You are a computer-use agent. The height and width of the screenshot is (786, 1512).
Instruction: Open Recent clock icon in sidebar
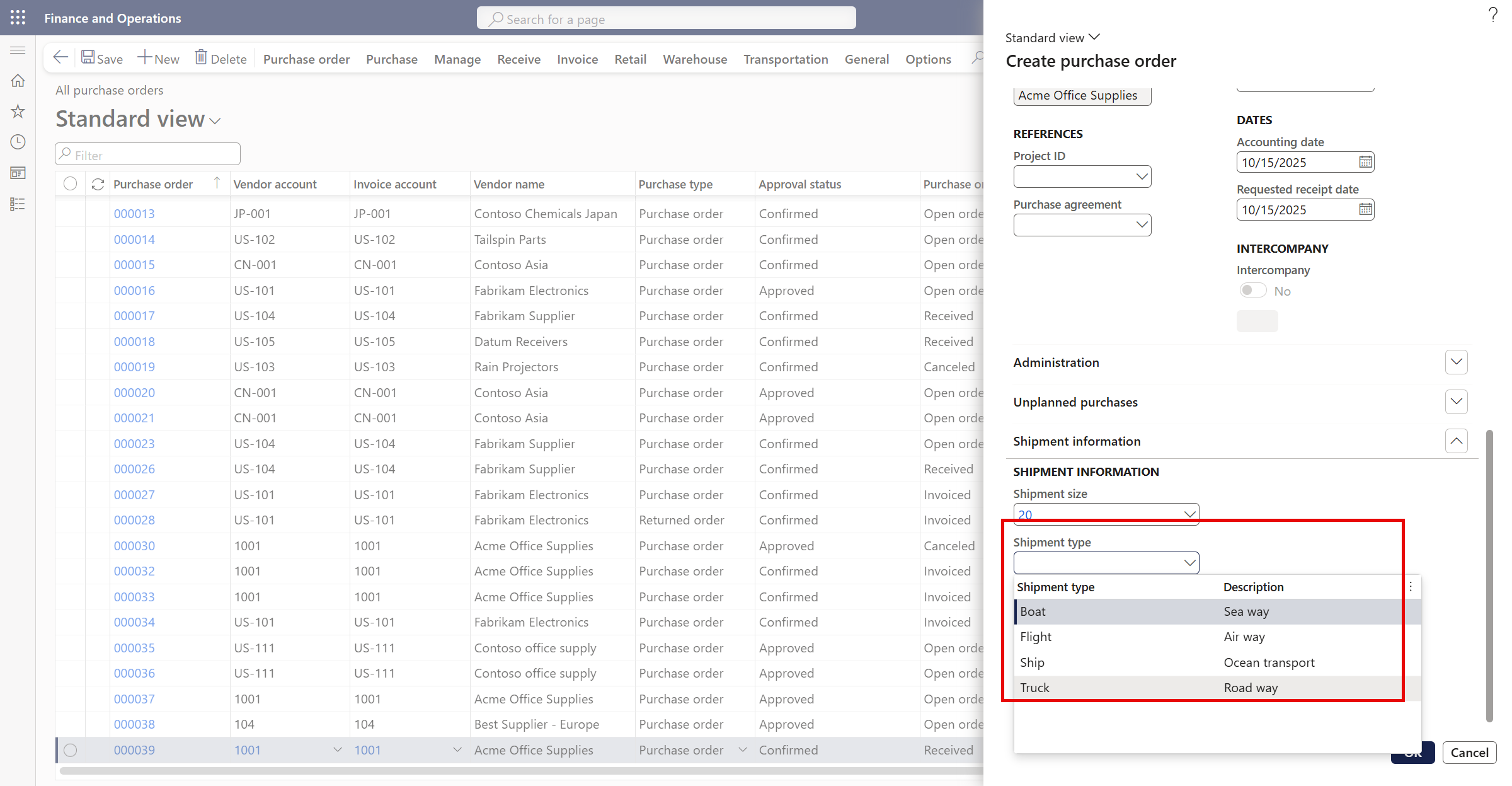(18, 142)
